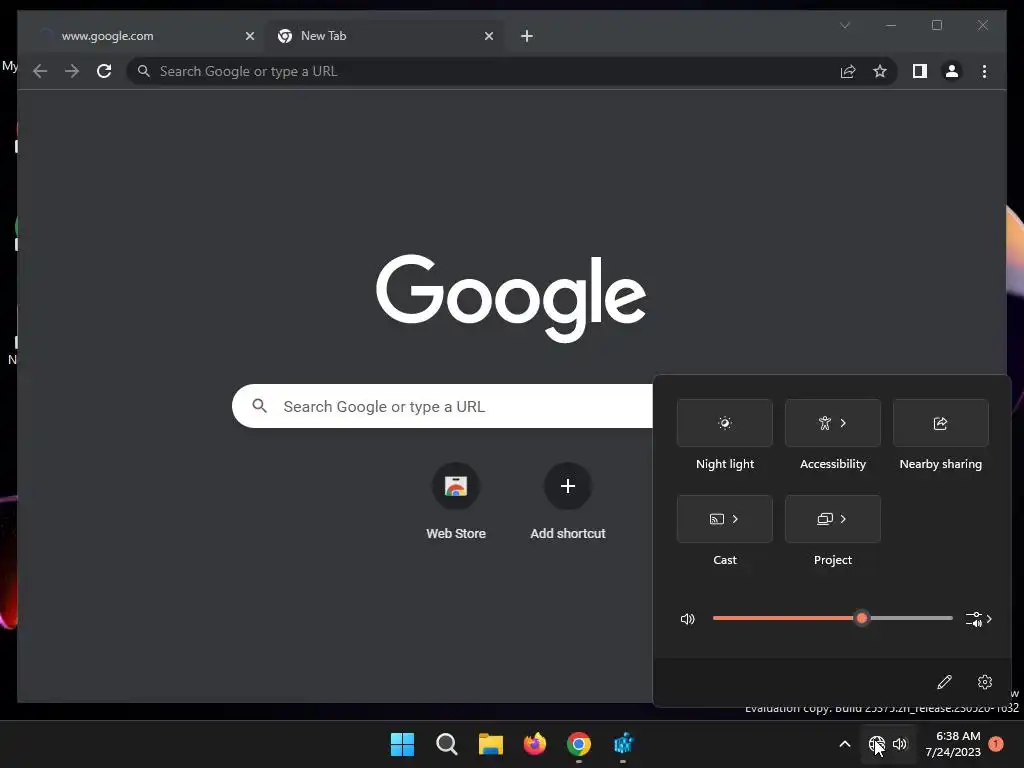Toggle the Cast quick setting

[716, 519]
